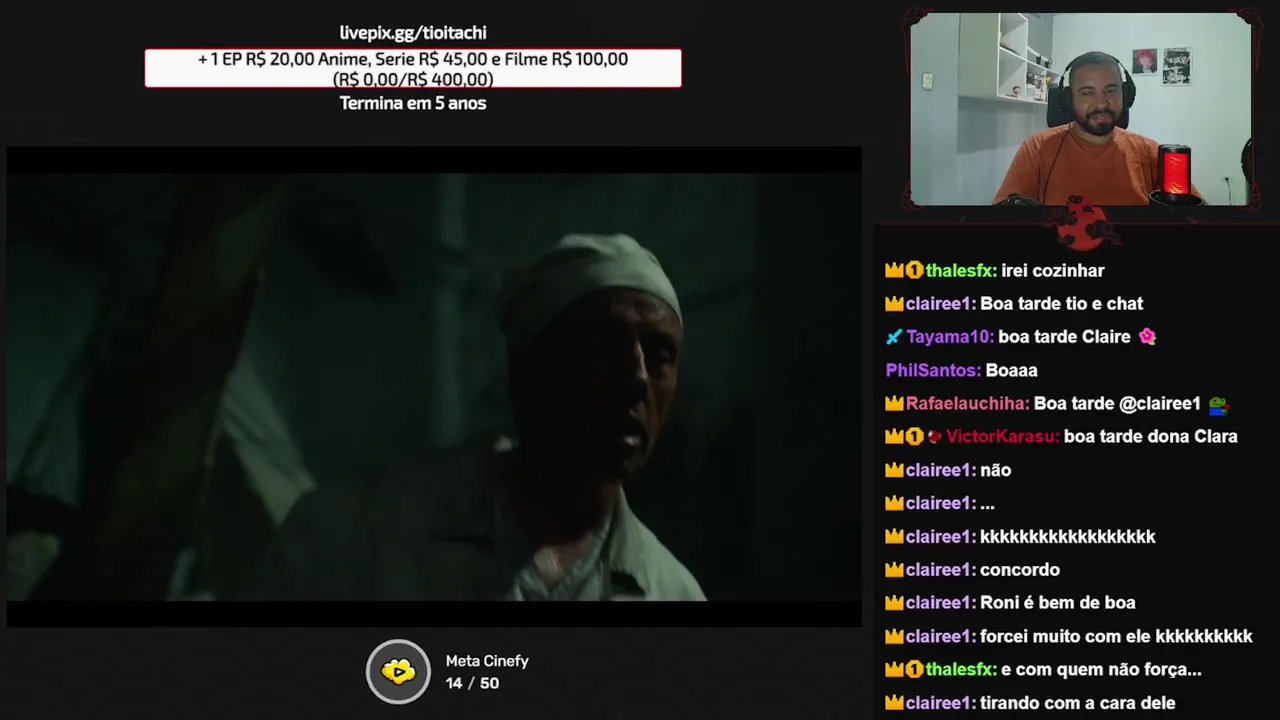Click the 'Meta Cinefy' label

pos(487,661)
